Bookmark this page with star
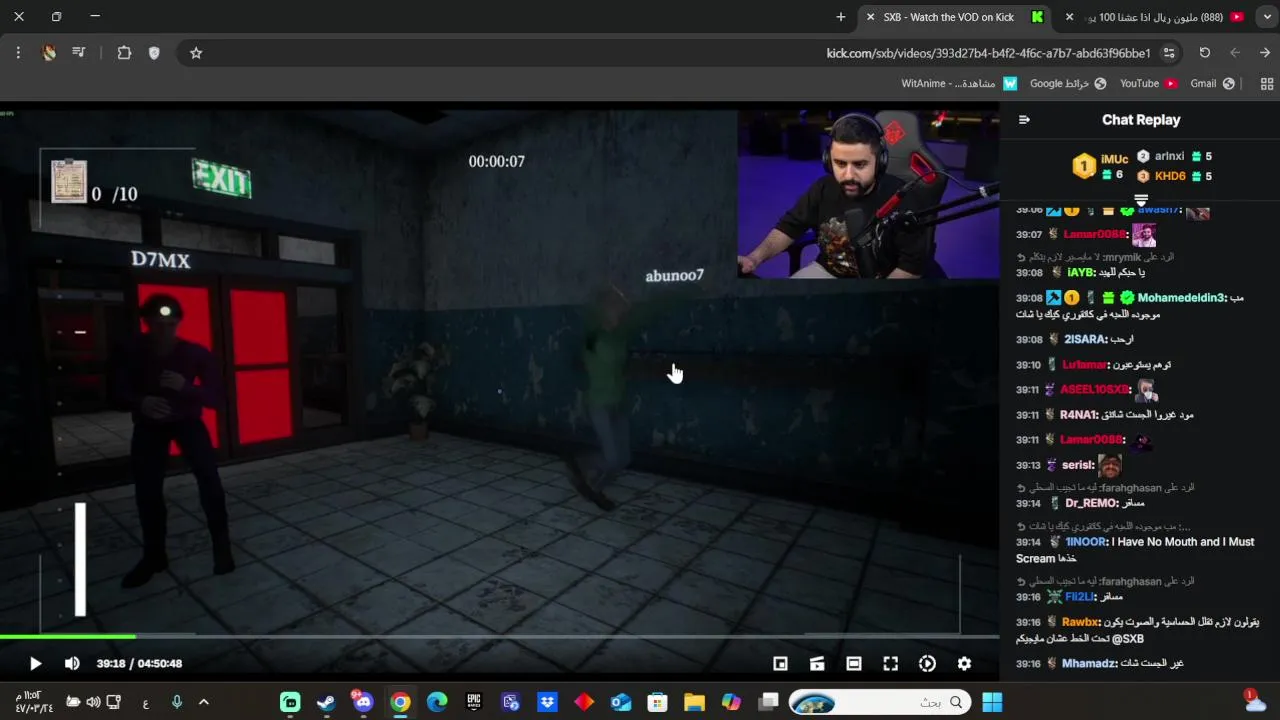 pyautogui.click(x=196, y=53)
